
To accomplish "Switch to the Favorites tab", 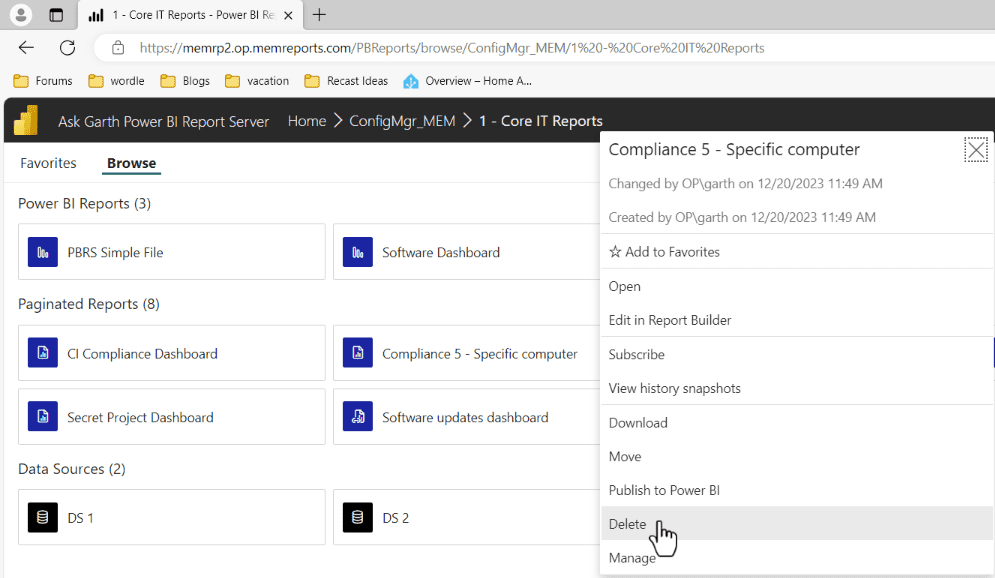I will pos(48,163).
